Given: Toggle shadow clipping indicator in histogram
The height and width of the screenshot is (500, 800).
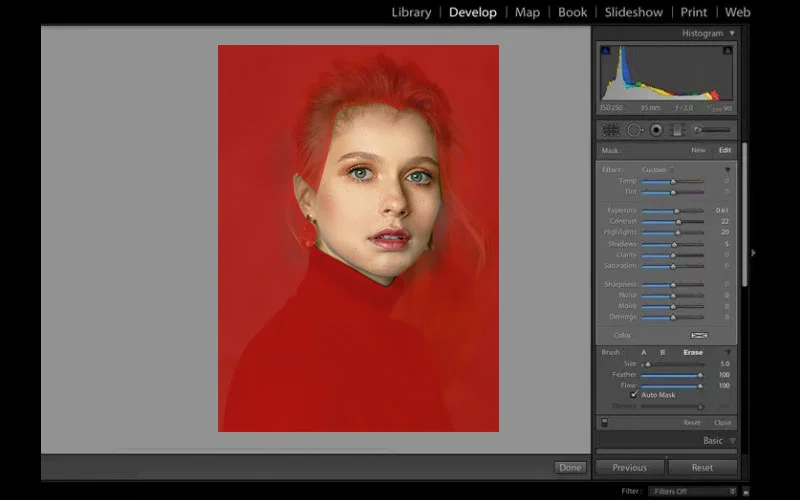Looking at the screenshot, I should coord(605,50).
